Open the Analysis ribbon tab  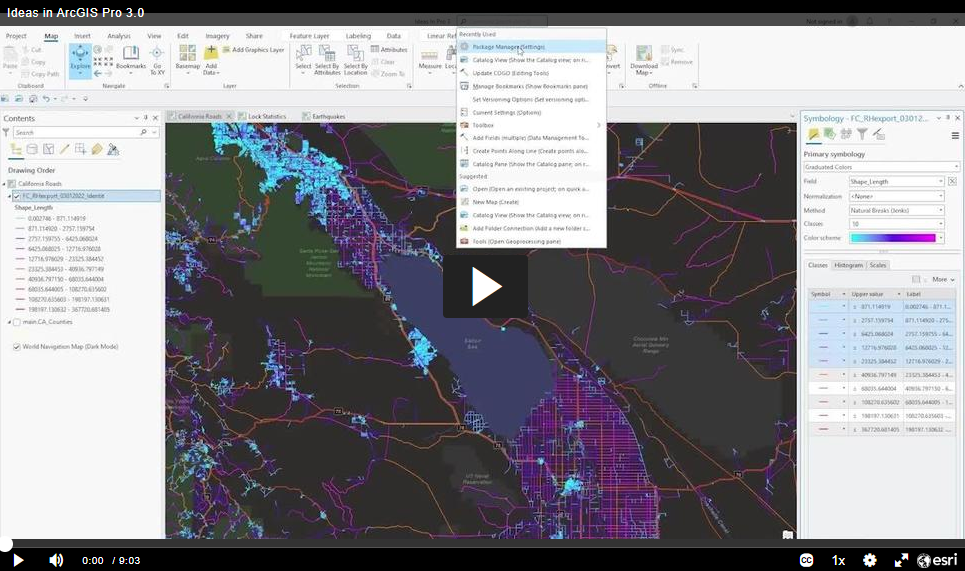coord(119,36)
